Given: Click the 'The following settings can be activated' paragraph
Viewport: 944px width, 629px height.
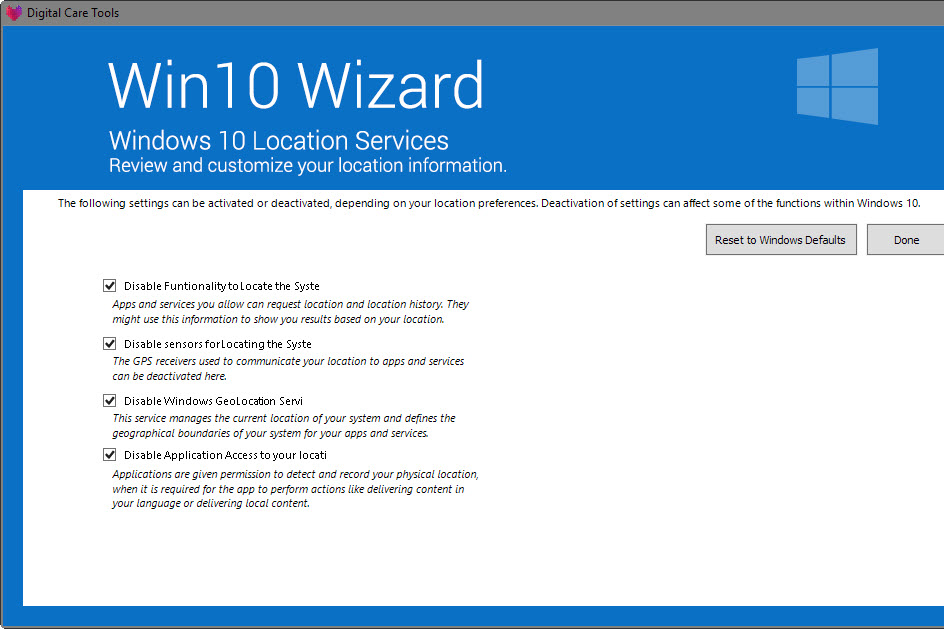Looking at the screenshot, I should click(x=489, y=203).
